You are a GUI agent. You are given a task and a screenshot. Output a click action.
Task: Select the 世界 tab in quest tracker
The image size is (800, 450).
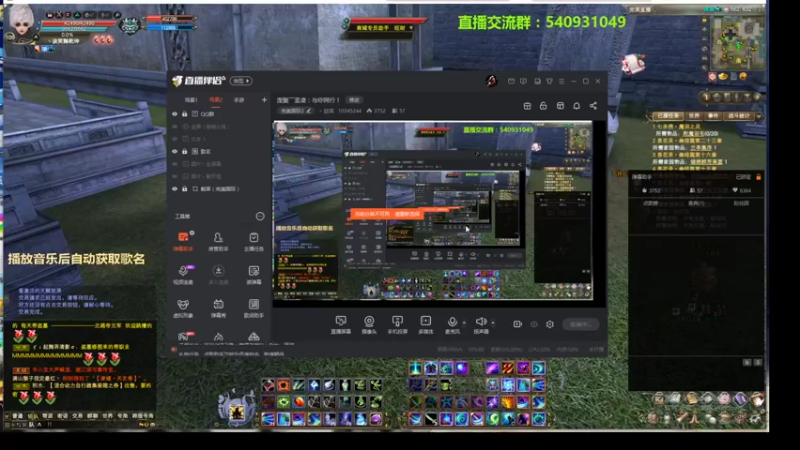[x=694, y=116]
